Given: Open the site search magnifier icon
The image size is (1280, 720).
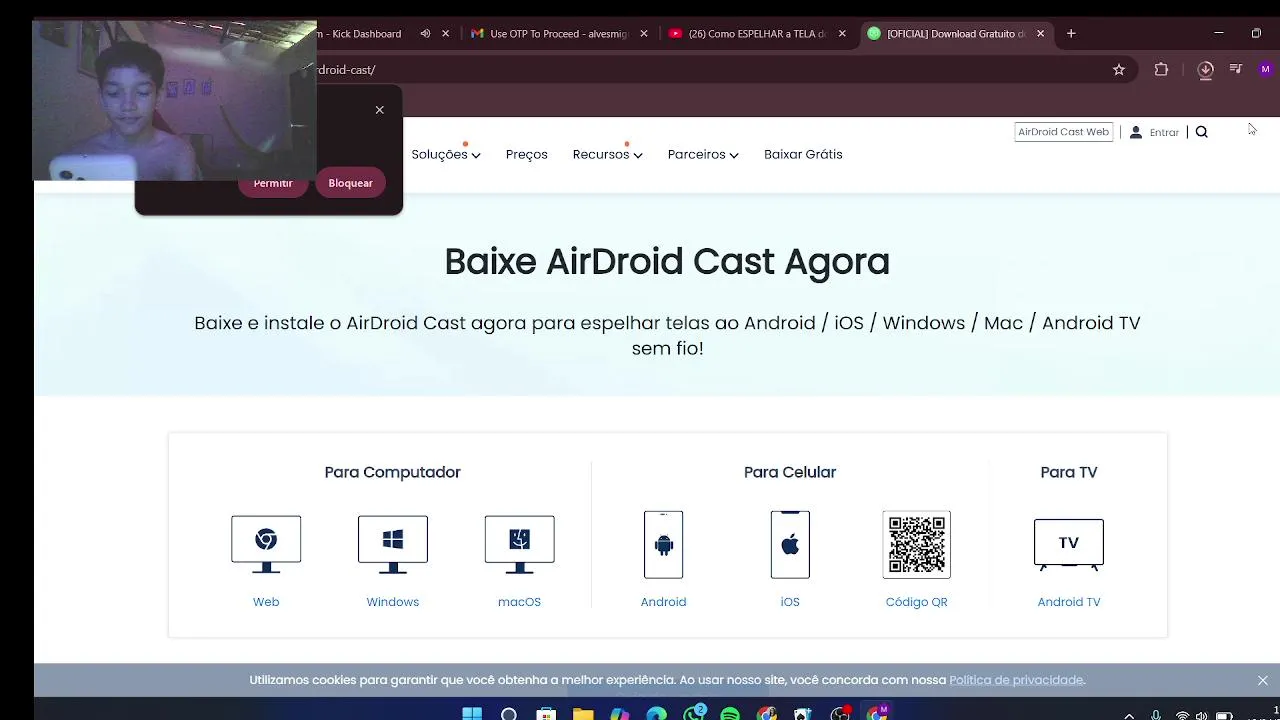Looking at the screenshot, I should tap(1202, 132).
